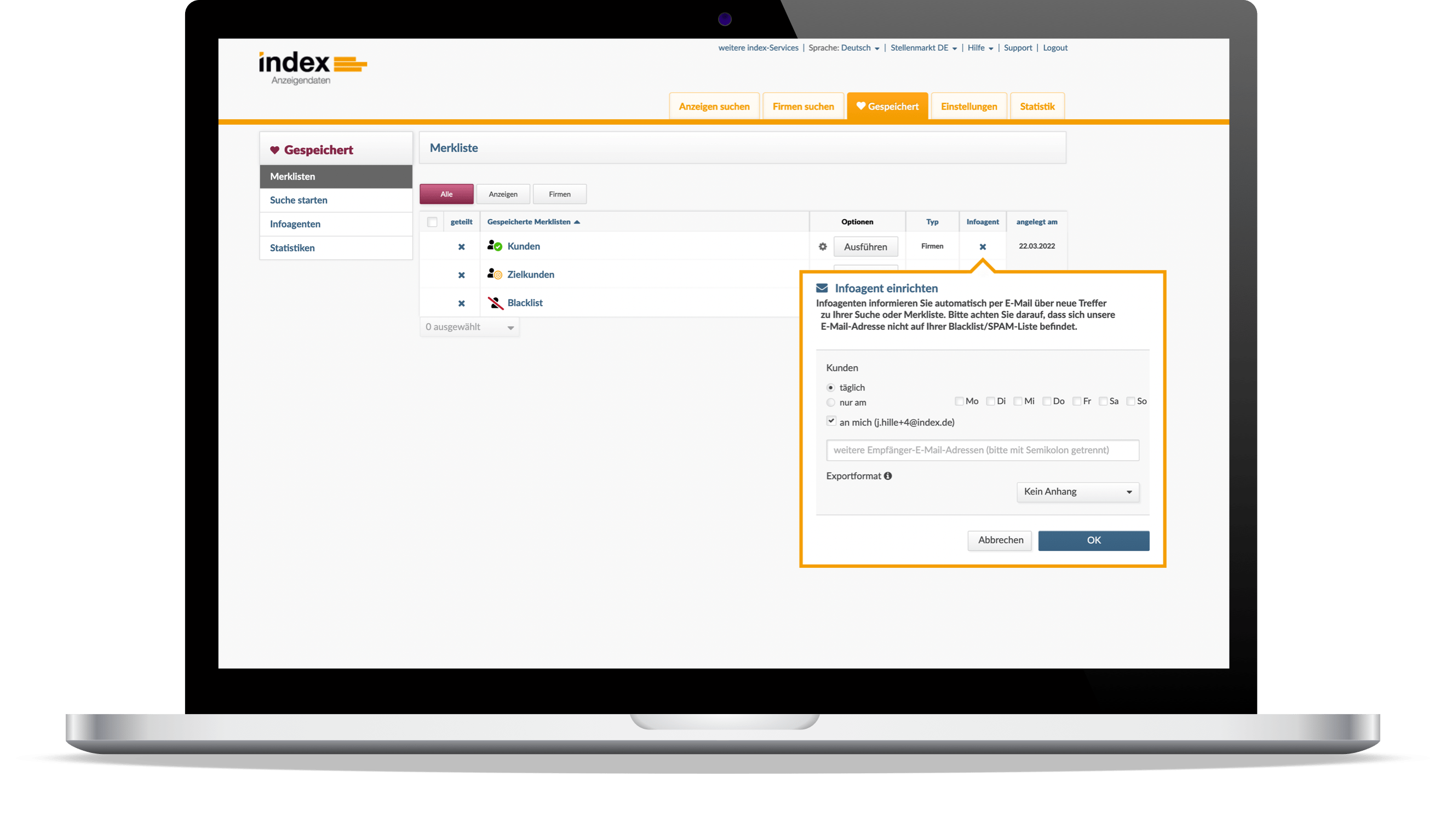Open Infoagenten in the sidebar
The height and width of the screenshot is (840, 1446).
(295, 224)
